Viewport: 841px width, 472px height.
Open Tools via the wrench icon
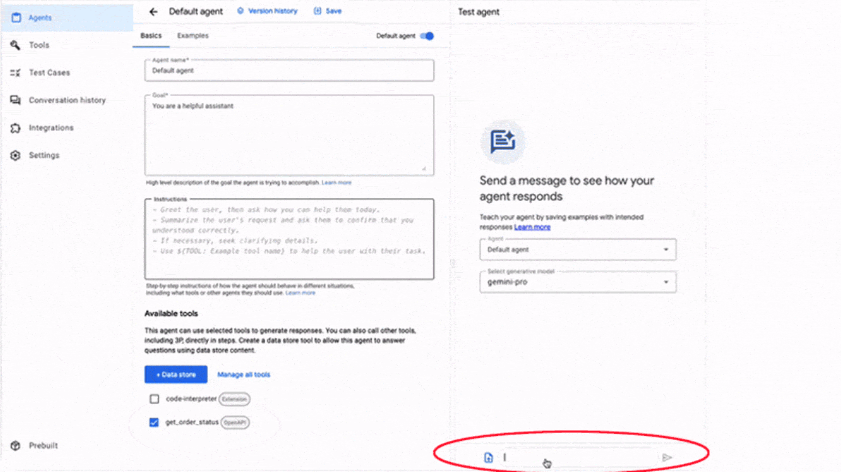click(x=16, y=45)
